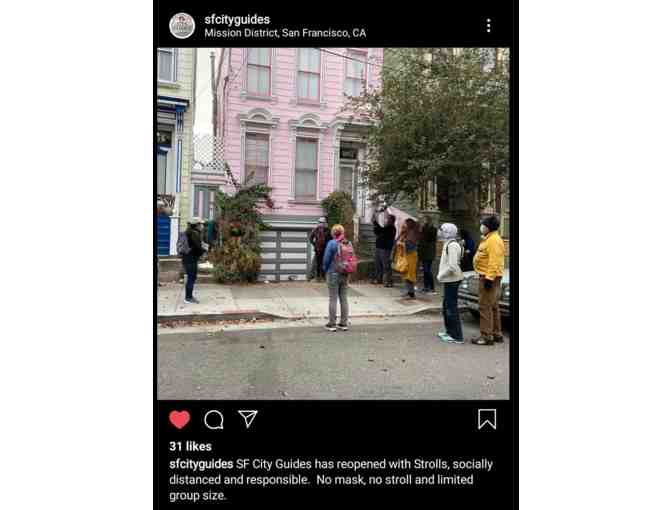Image resolution: width=672 pixels, height=510 pixels.
Task: Open the sfcityguides profile picture
Action: [x=182, y=26]
